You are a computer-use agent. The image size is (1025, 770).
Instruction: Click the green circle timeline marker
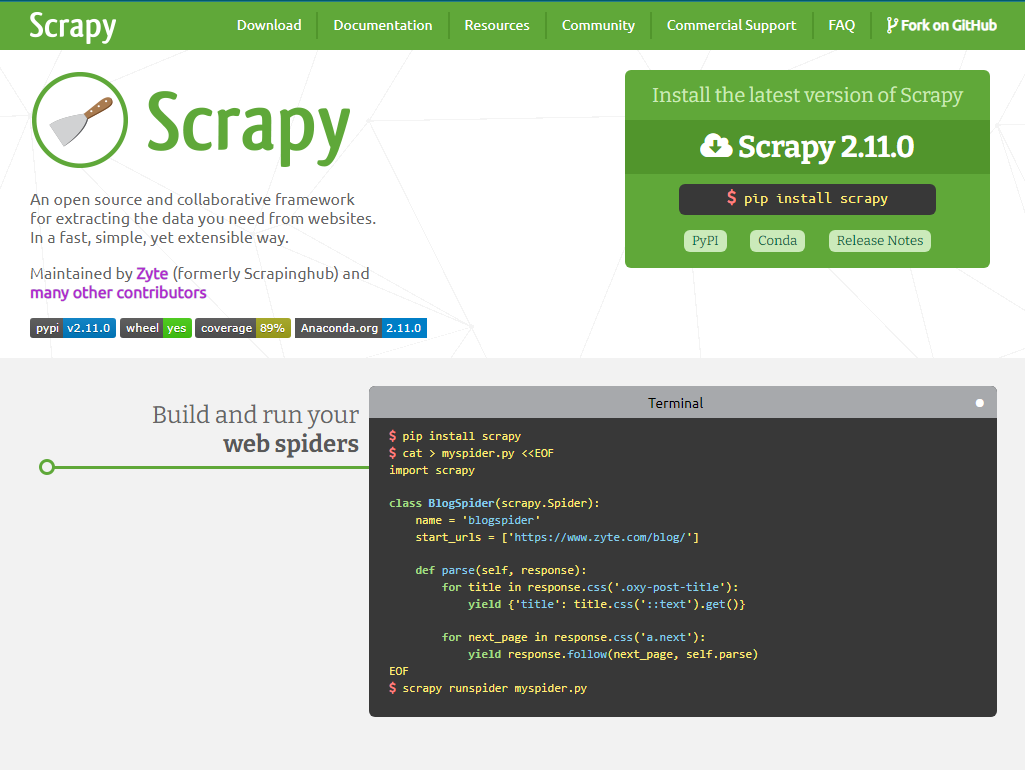(47, 467)
